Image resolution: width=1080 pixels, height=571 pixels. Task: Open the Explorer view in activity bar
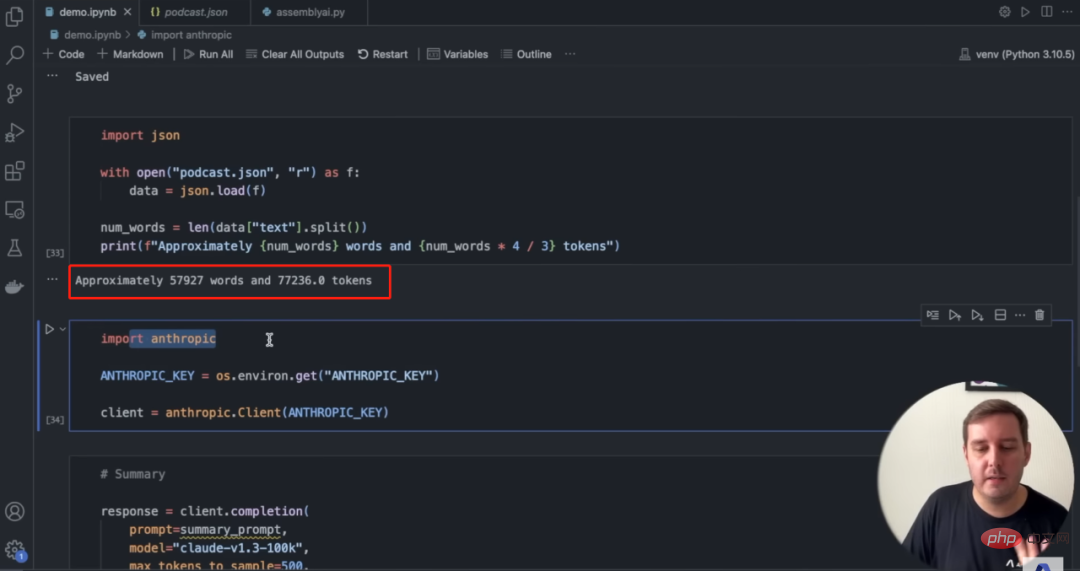click(x=14, y=17)
